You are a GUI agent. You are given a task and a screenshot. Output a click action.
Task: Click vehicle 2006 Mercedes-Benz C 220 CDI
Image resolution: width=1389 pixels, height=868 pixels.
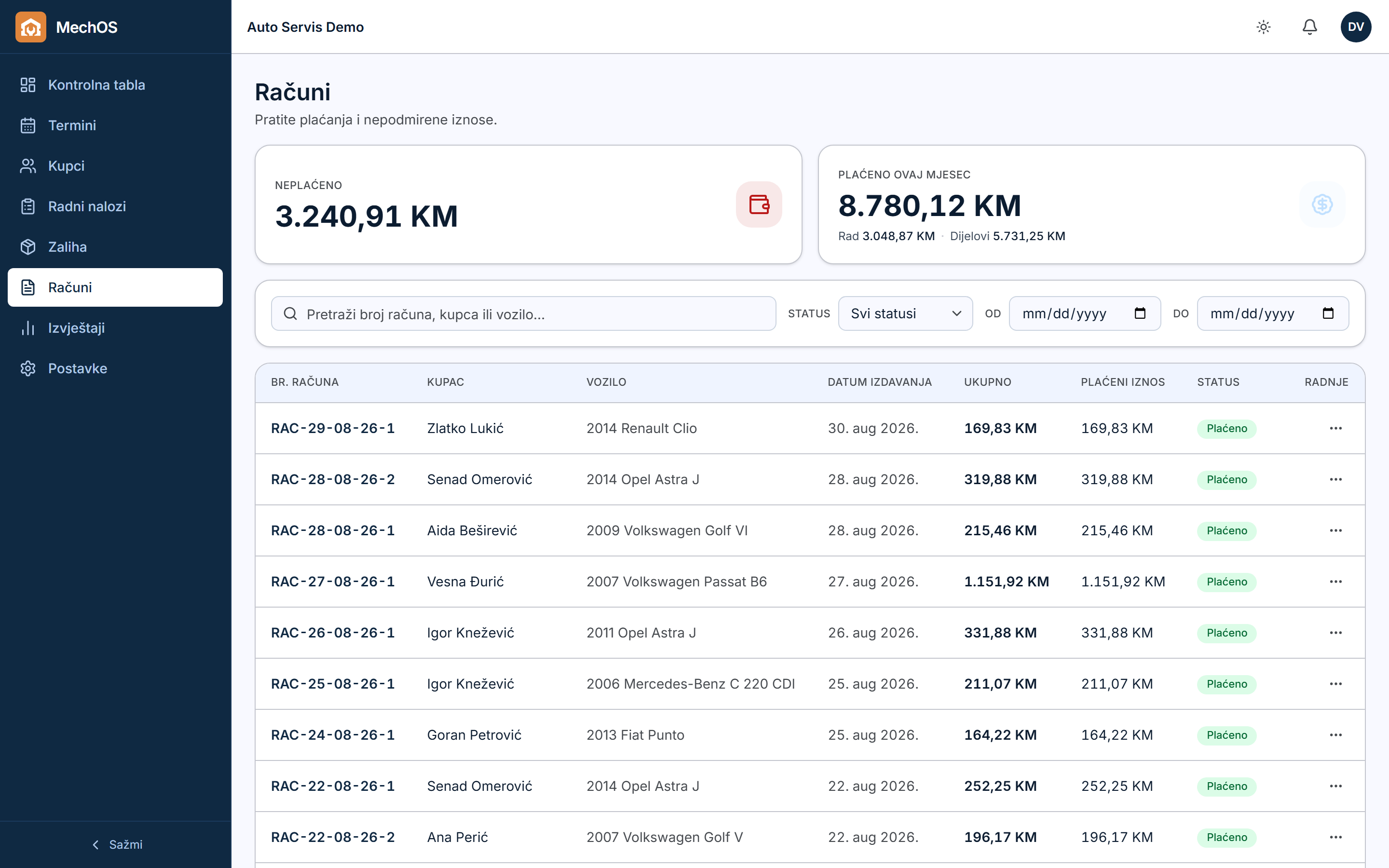coord(691,684)
